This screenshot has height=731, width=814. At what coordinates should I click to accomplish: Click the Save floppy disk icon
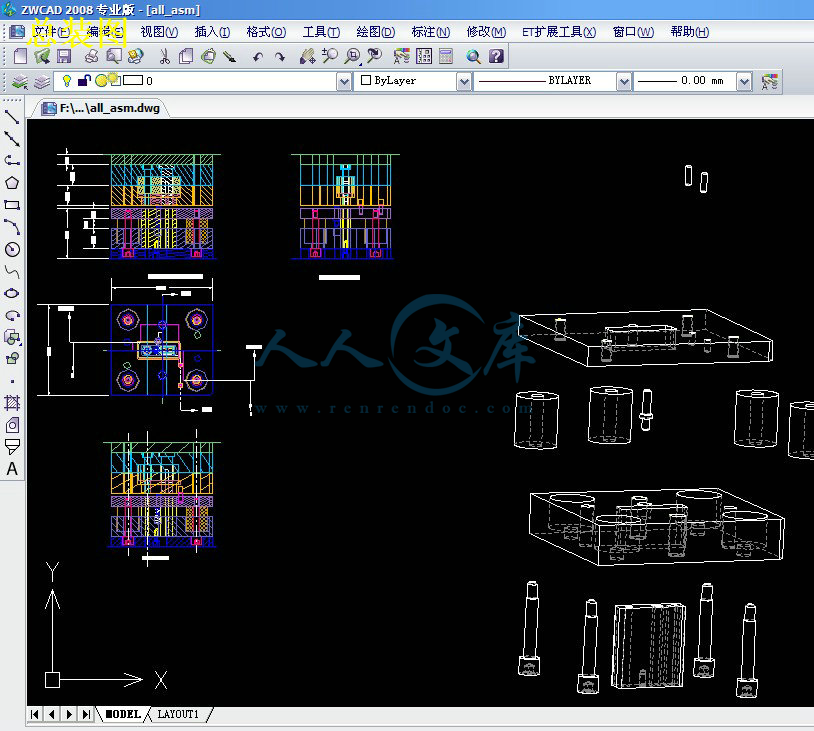coord(64,56)
